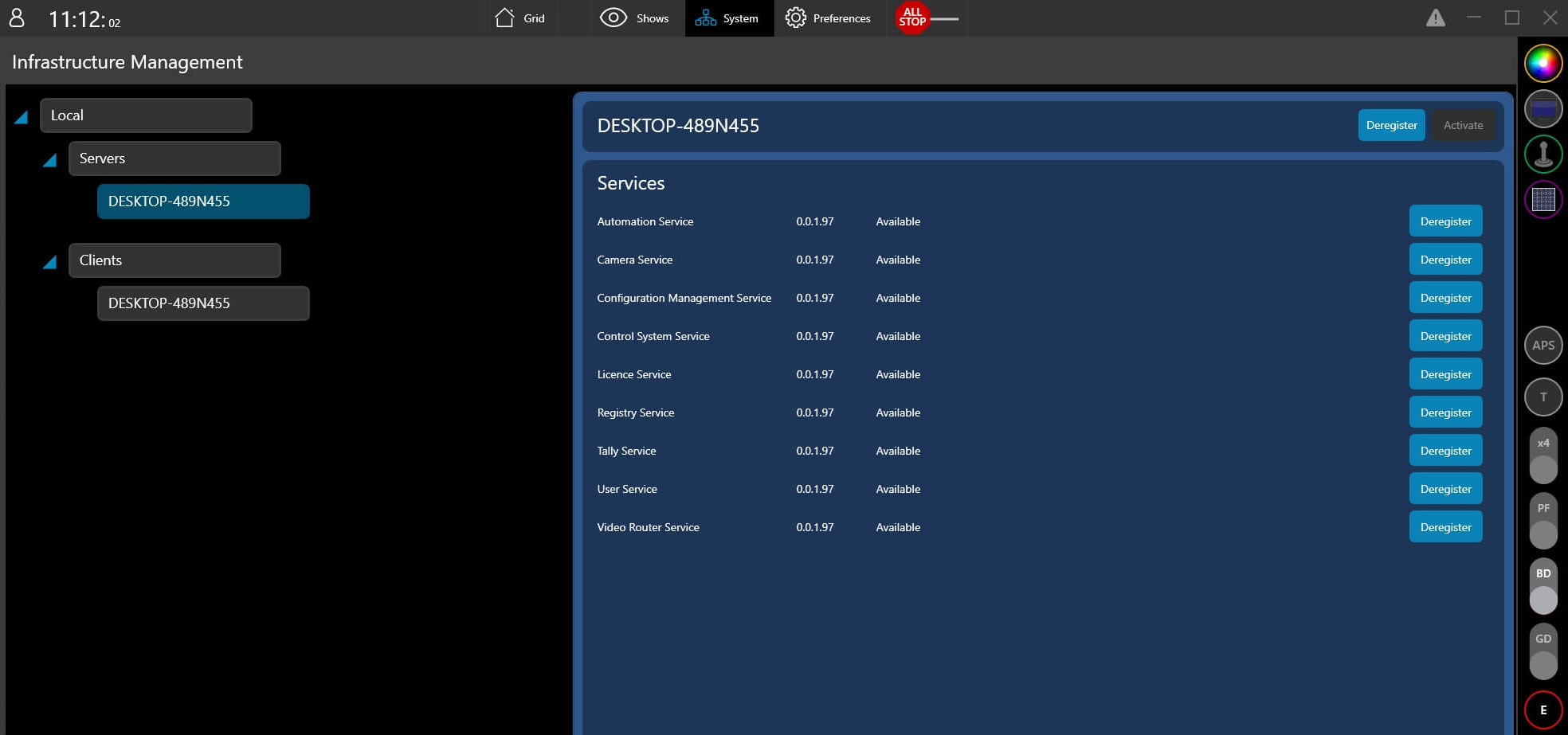
Task: Deregister the Camera Service
Action: point(1445,260)
